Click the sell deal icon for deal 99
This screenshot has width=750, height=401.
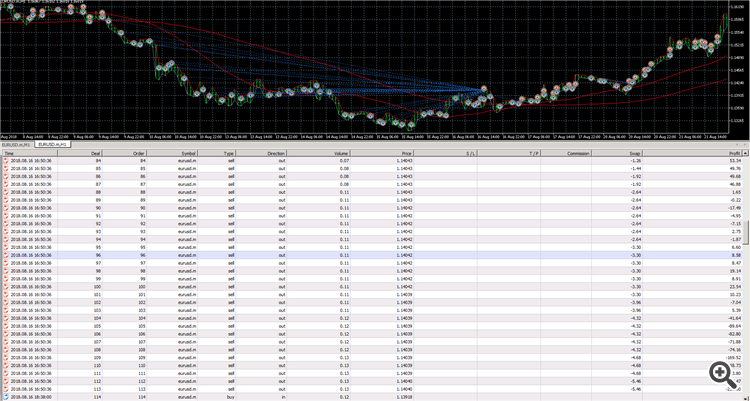coord(6,279)
